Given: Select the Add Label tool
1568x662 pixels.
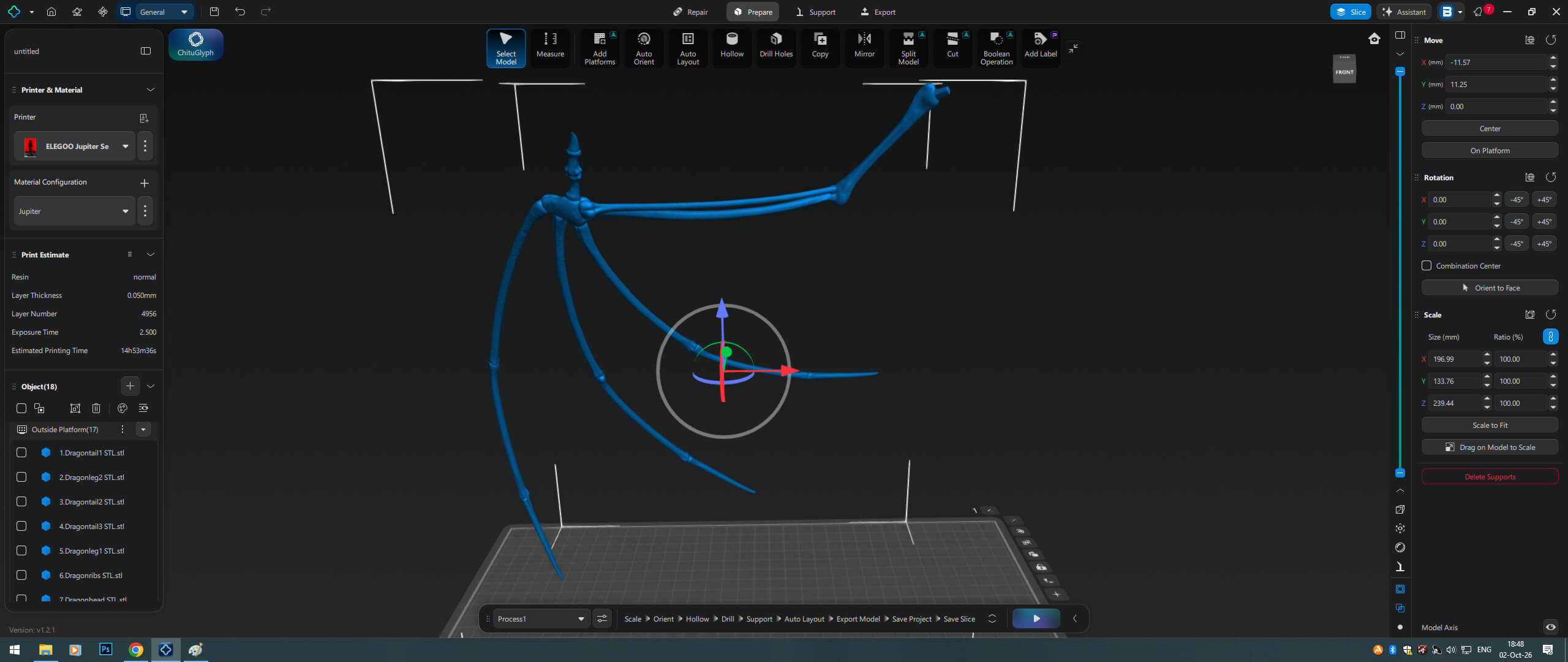Looking at the screenshot, I should 1041,47.
